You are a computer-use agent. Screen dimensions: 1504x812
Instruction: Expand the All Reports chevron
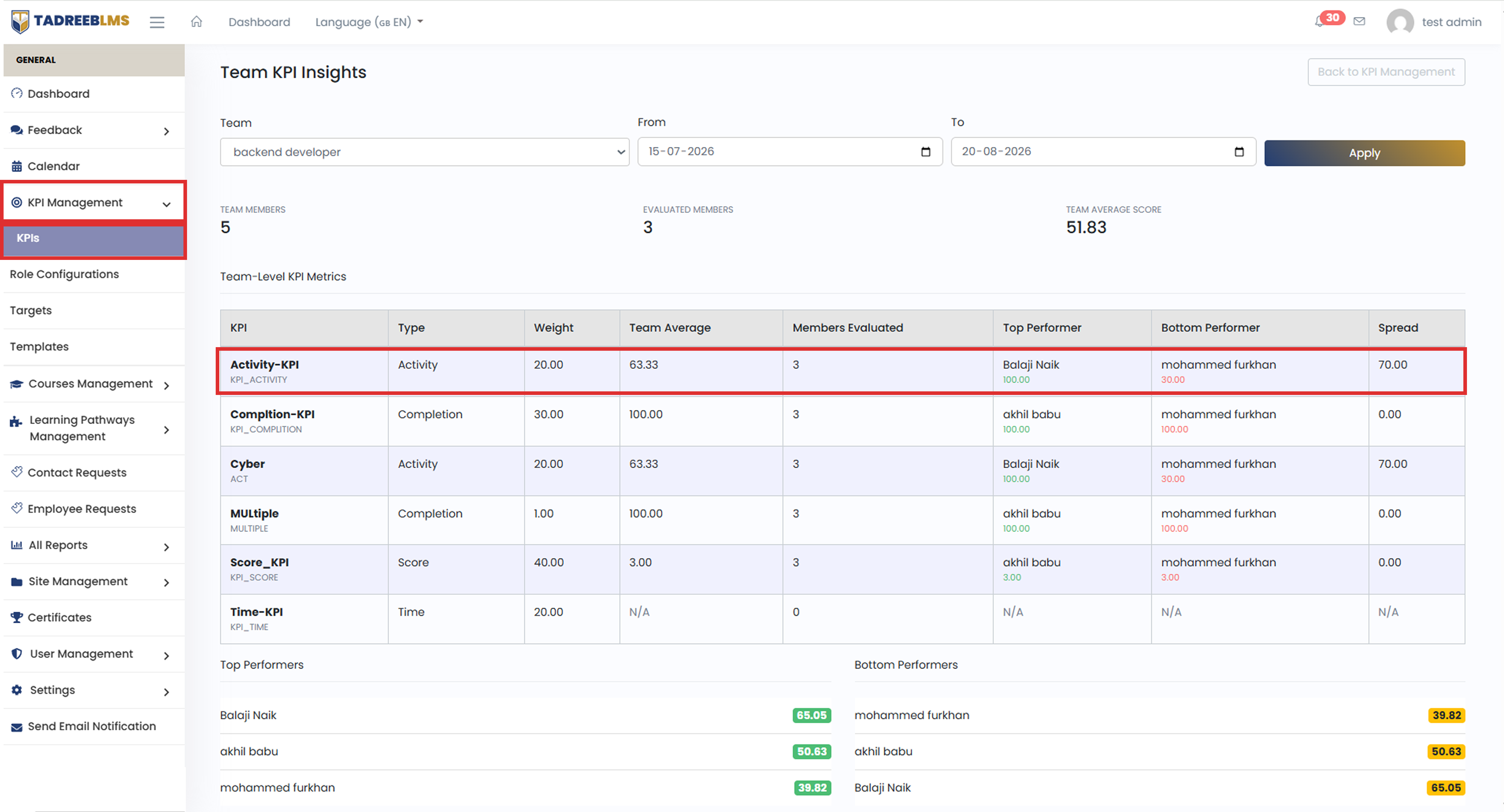[x=166, y=547]
